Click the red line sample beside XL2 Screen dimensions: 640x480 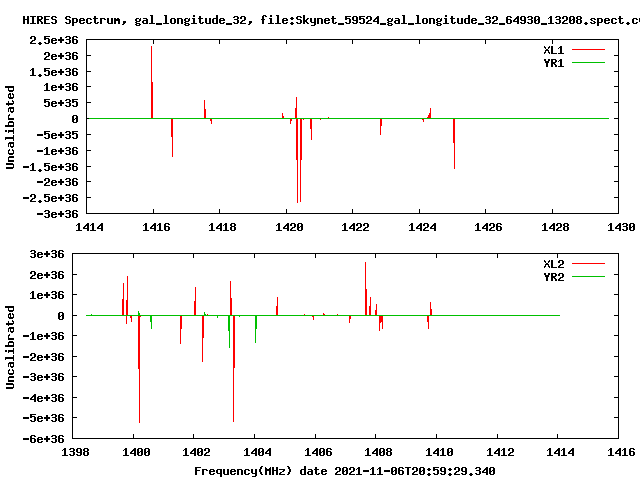[x=588, y=264]
